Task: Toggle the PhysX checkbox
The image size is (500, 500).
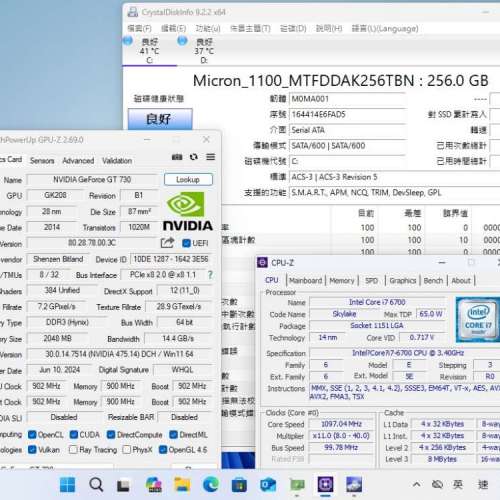Action: pos(126,450)
